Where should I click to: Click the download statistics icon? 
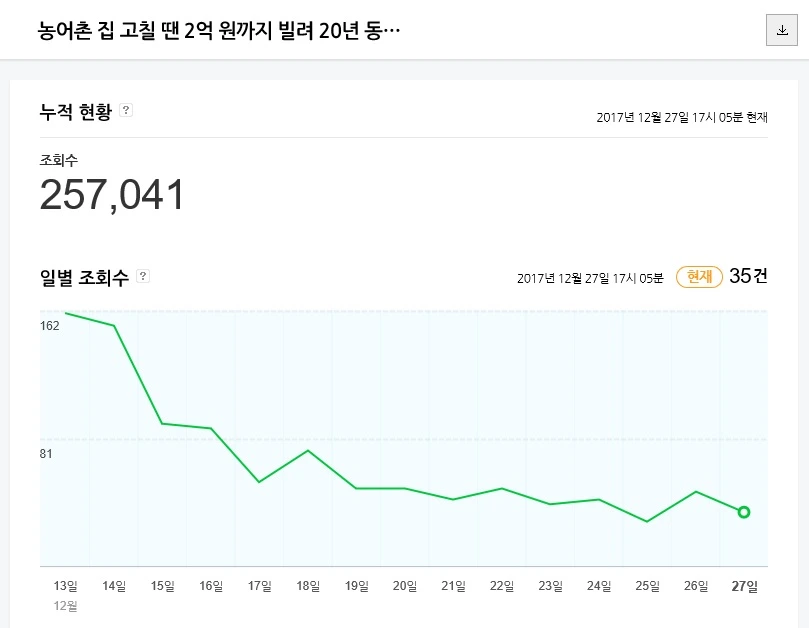[x=783, y=29]
